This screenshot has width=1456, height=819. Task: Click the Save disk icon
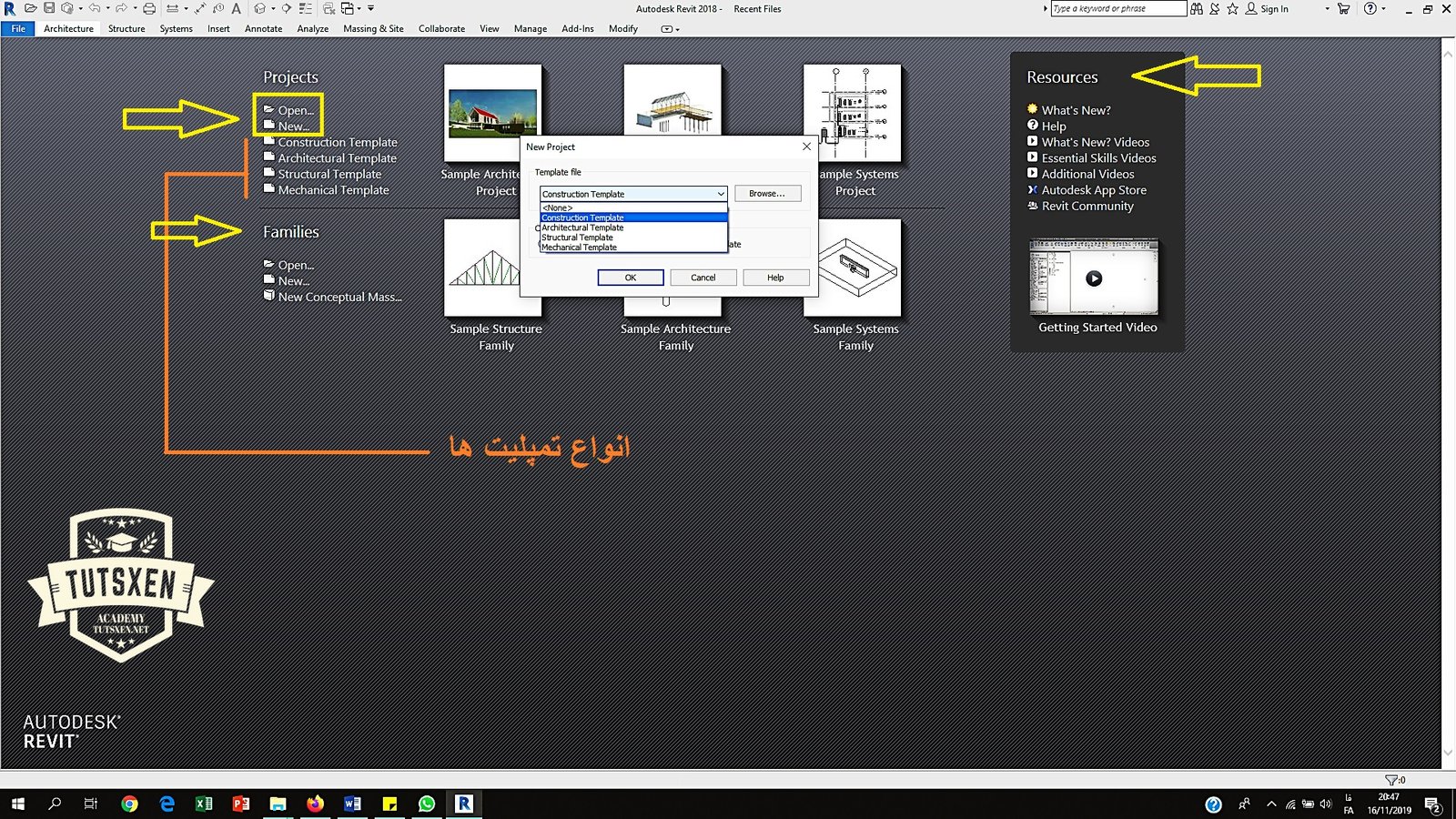tap(49, 8)
